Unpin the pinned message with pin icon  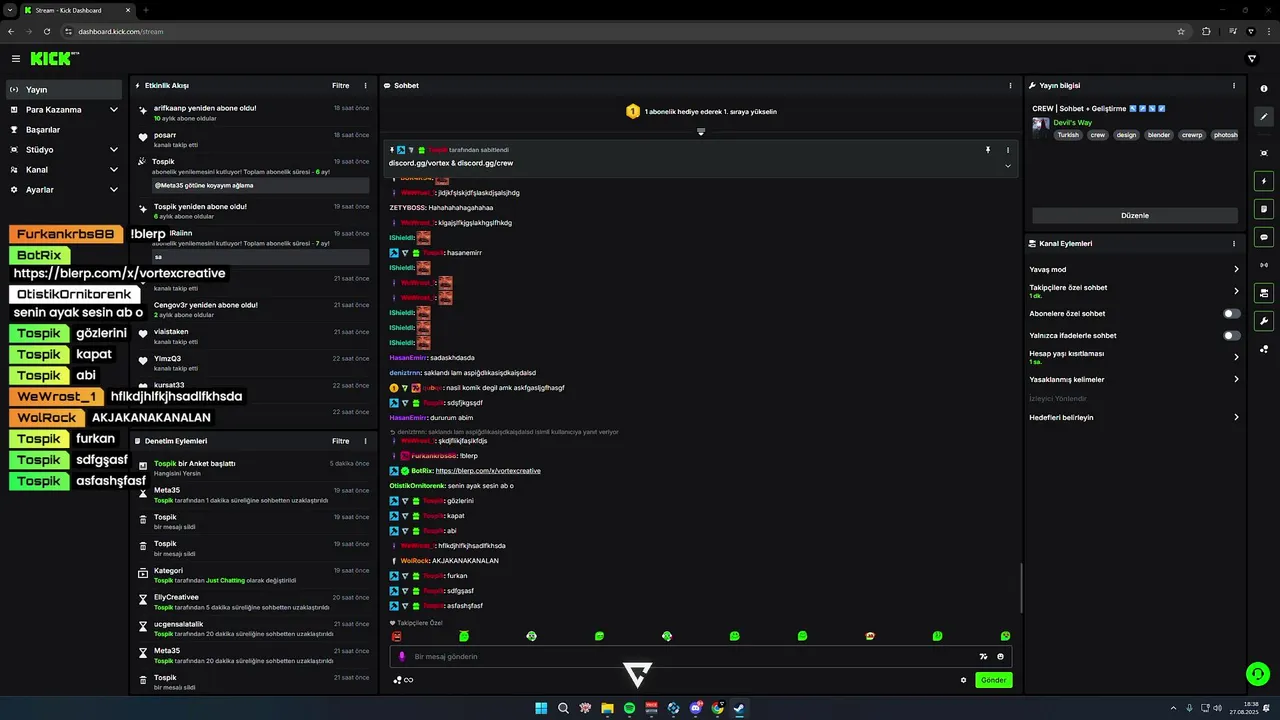[x=988, y=150]
